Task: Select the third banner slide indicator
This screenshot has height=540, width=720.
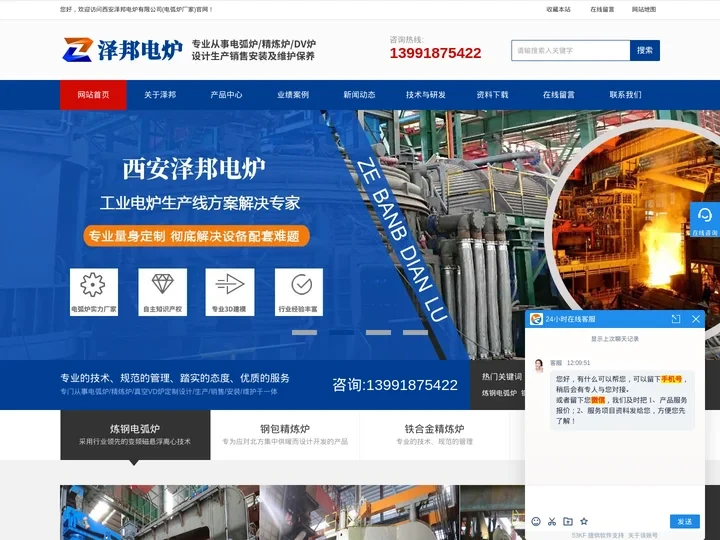Action: pyautogui.click(x=378, y=332)
